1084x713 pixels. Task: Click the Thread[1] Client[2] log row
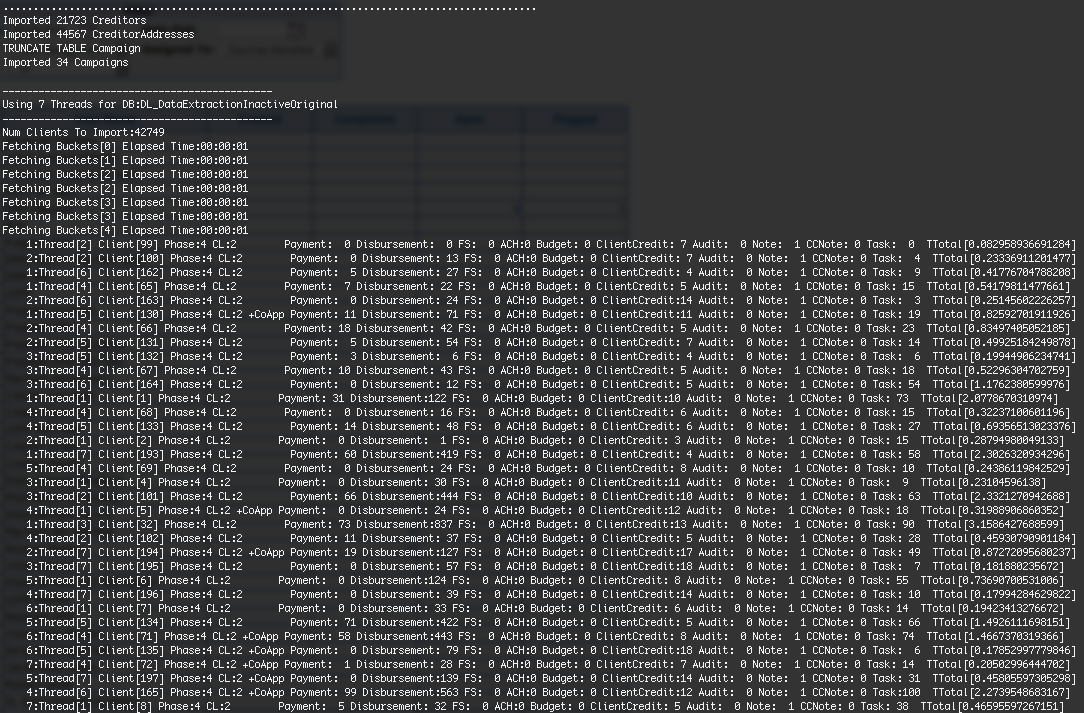coord(545,441)
